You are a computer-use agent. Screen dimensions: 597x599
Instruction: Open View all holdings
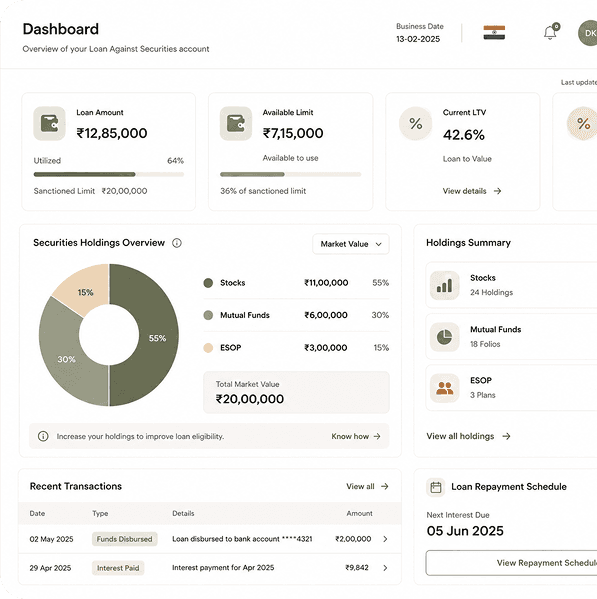[468, 436]
